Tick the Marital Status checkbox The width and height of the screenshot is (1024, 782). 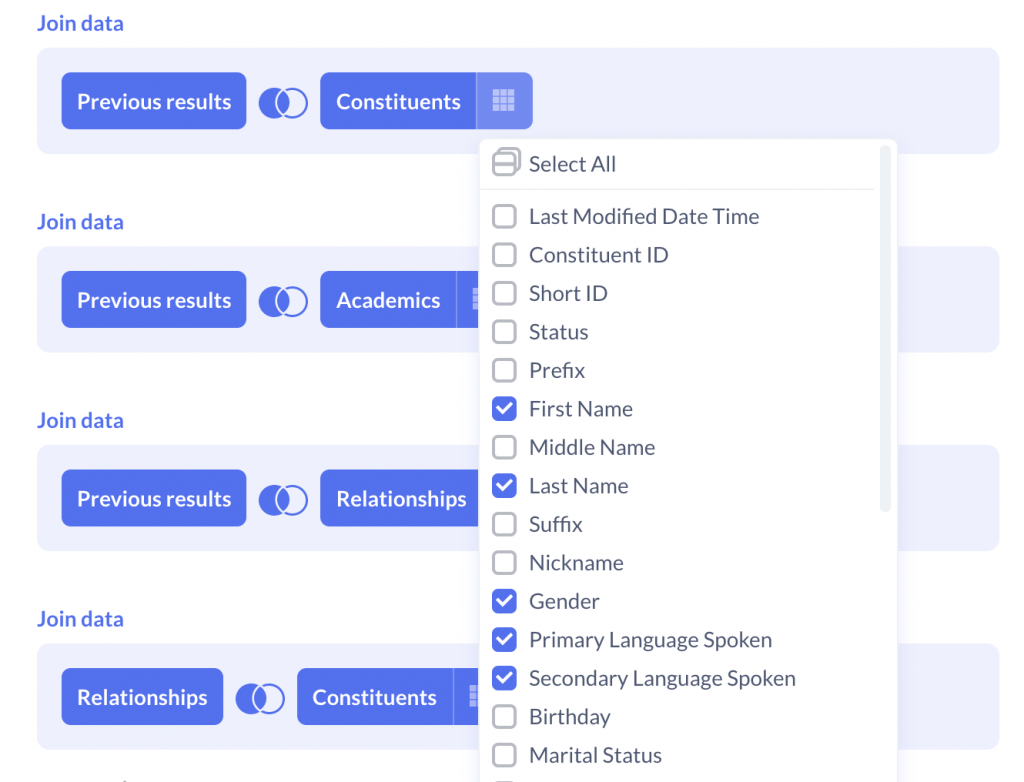(x=504, y=755)
